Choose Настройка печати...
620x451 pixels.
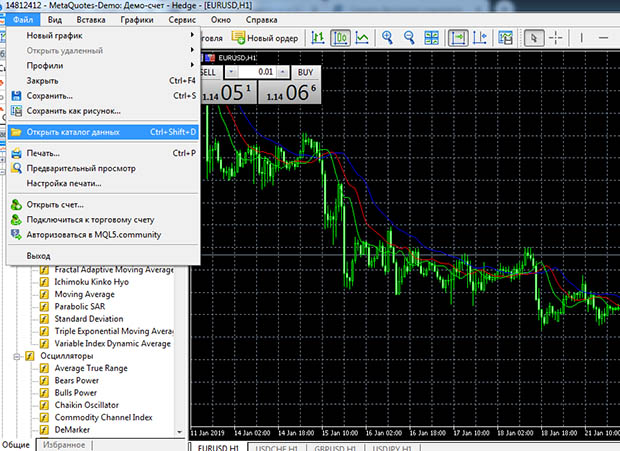[103, 183]
